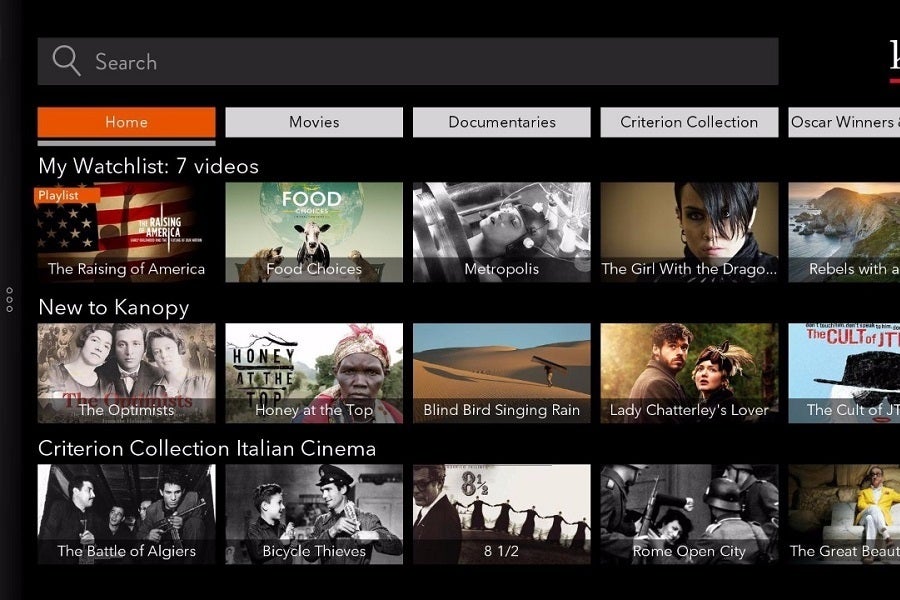Viewport: 900px width, 600px height.
Task: Open the Oscar Winners tab
Action: (x=844, y=122)
